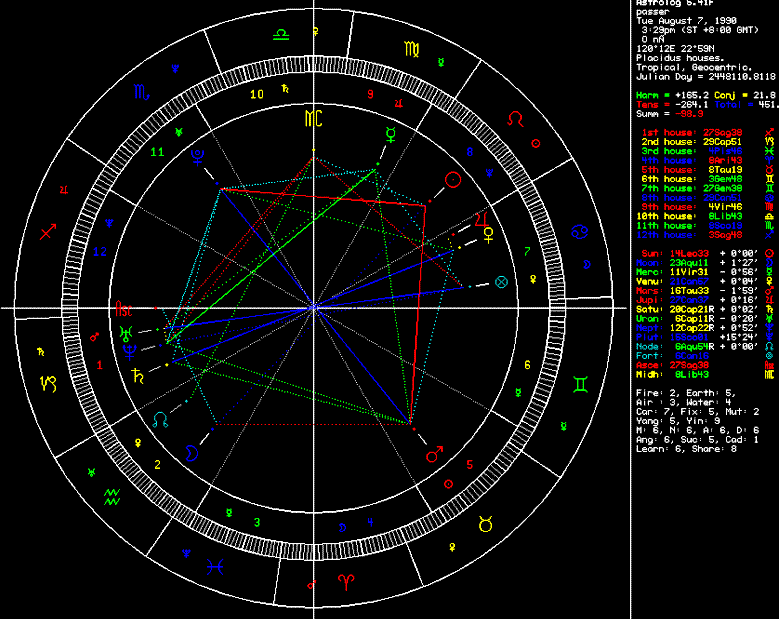Select the large Mars glyph inside the chart

(x=434, y=454)
